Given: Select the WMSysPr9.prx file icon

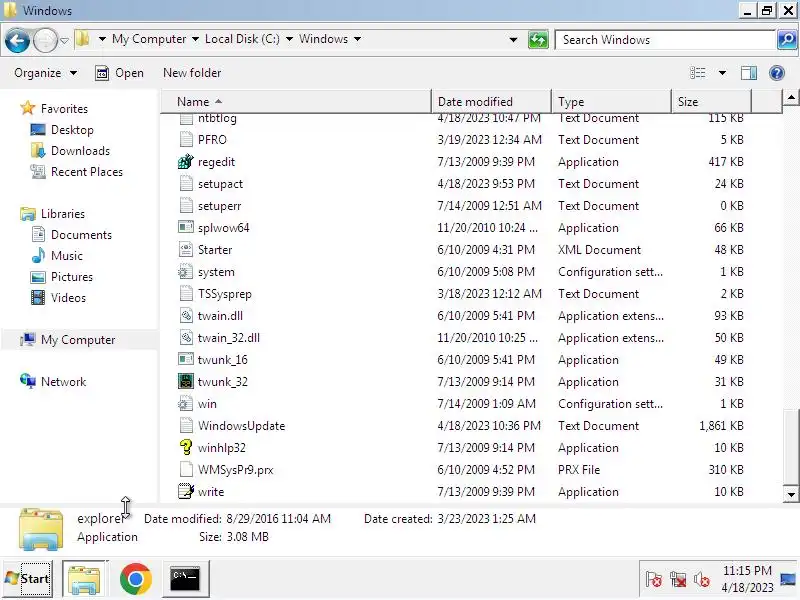Looking at the screenshot, I should 186,469.
